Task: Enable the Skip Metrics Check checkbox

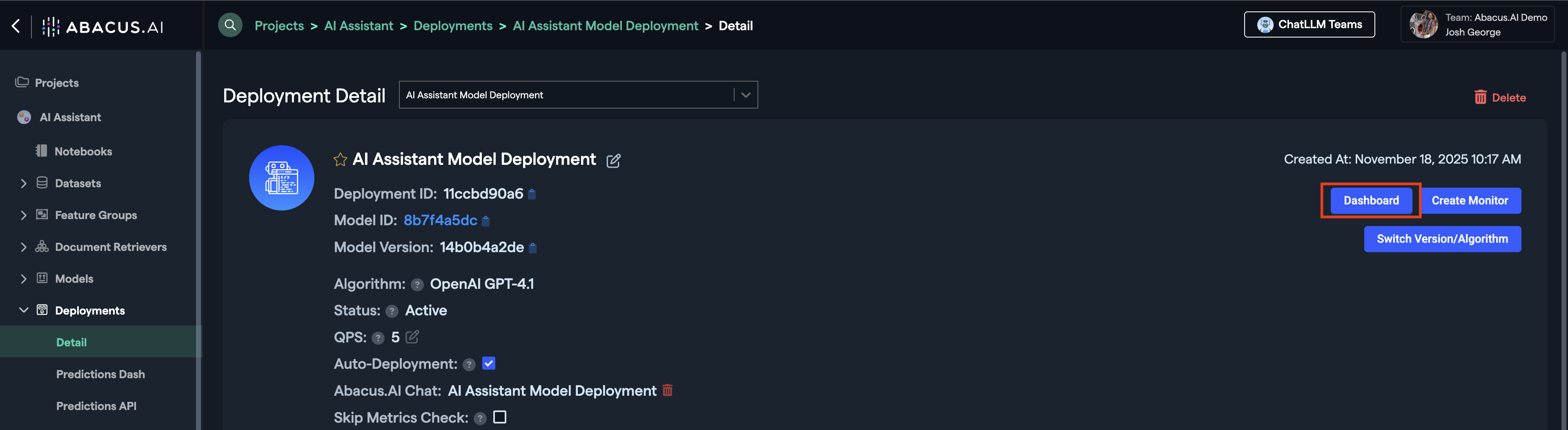Action: pyautogui.click(x=499, y=417)
